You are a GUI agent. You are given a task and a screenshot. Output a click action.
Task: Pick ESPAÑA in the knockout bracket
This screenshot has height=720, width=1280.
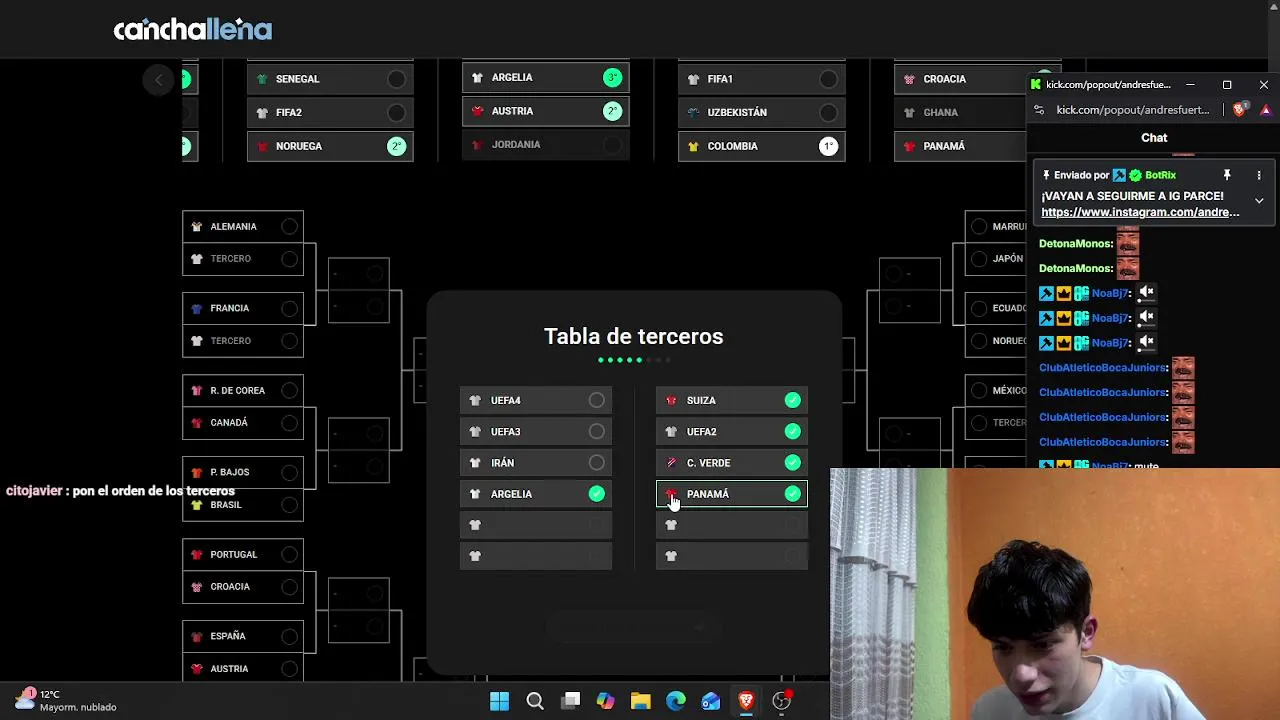[243, 636]
